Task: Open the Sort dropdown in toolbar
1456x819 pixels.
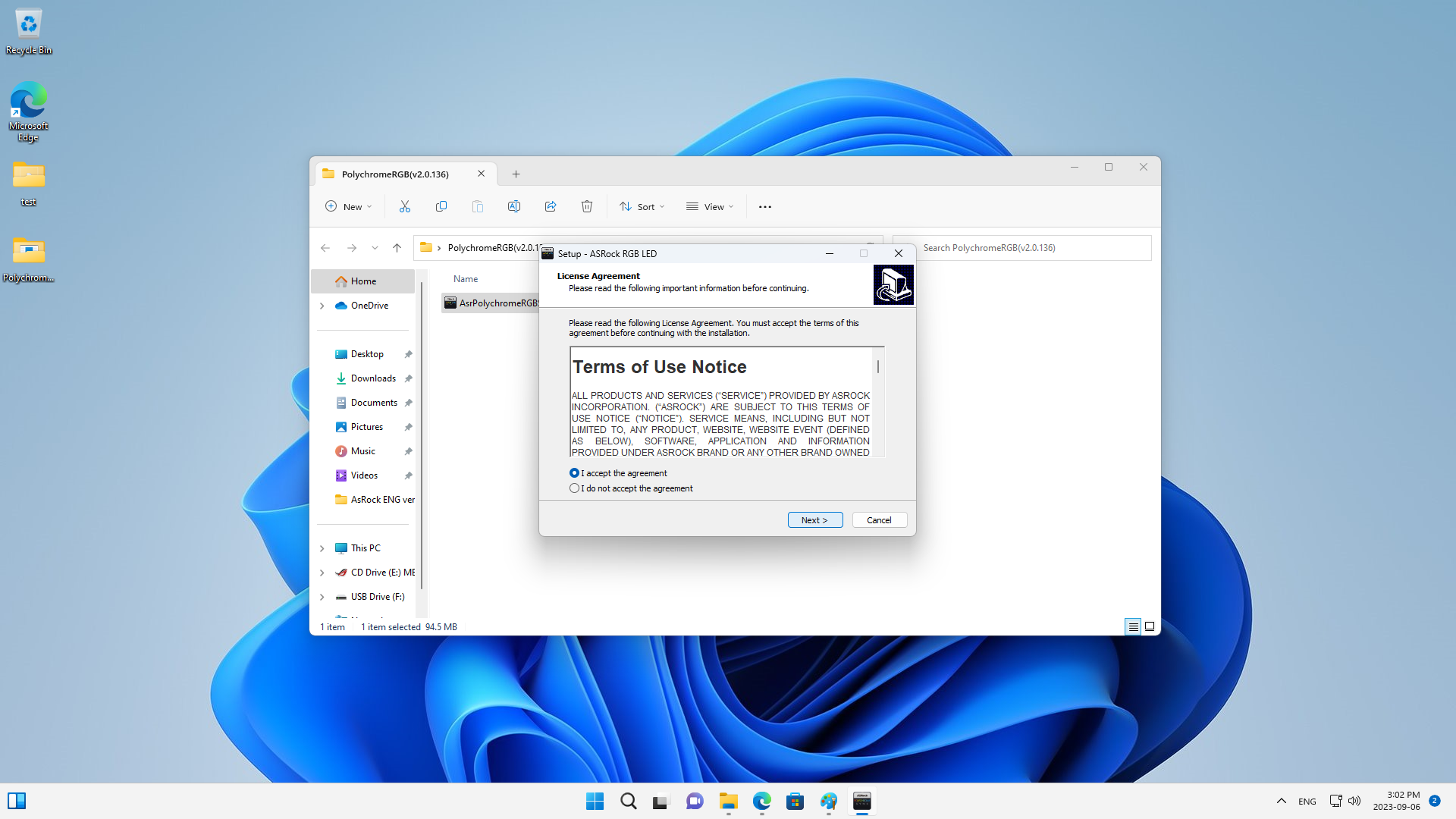Action: click(641, 206)
